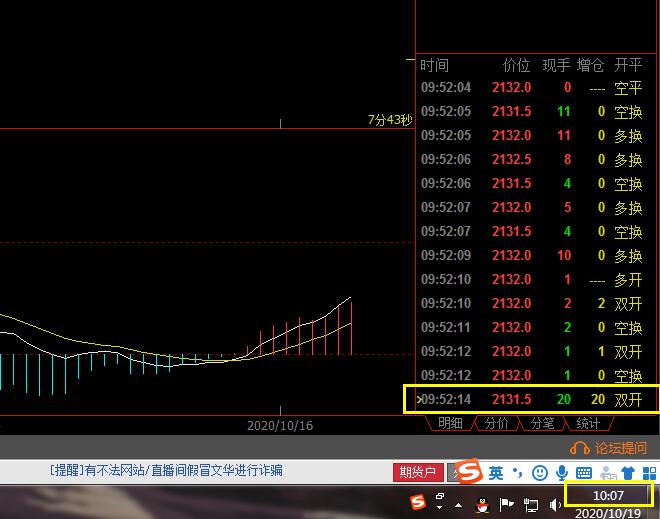Image resolution: width=660 pixels, height=519 pixels.
Task: Open Sogou soft keyboard icon
Action: coord(584,473)
